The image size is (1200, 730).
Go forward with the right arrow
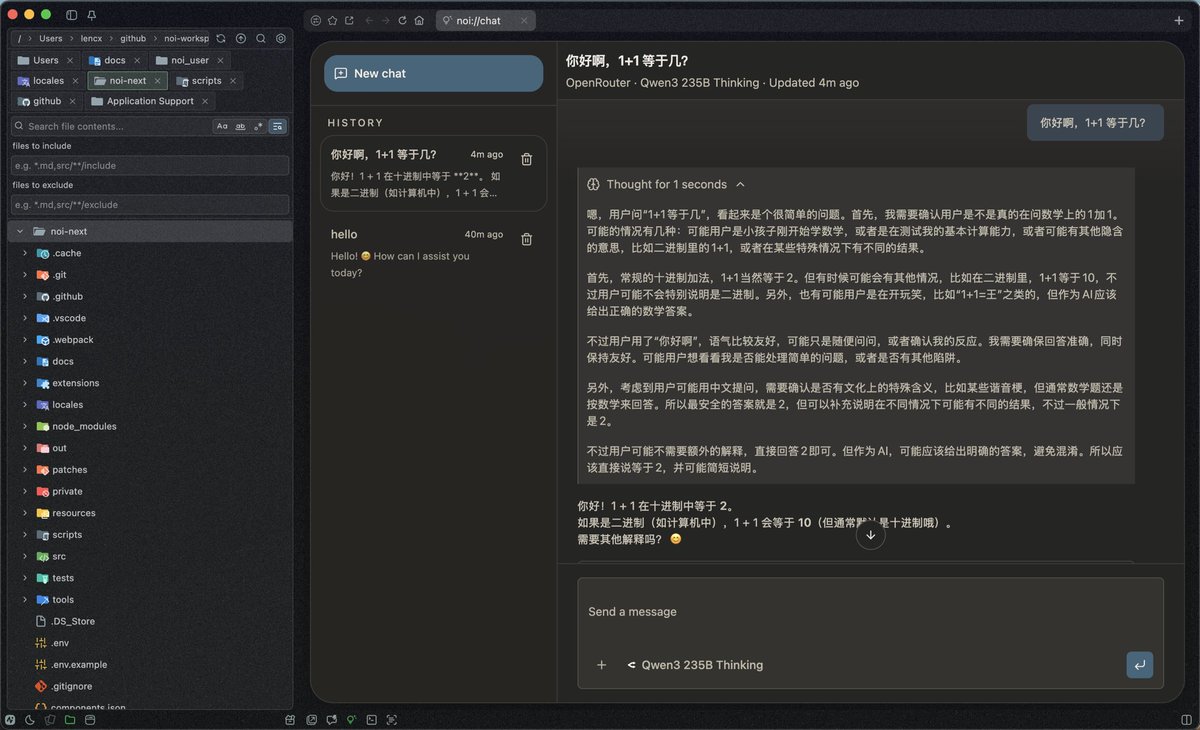coord(386,20)
